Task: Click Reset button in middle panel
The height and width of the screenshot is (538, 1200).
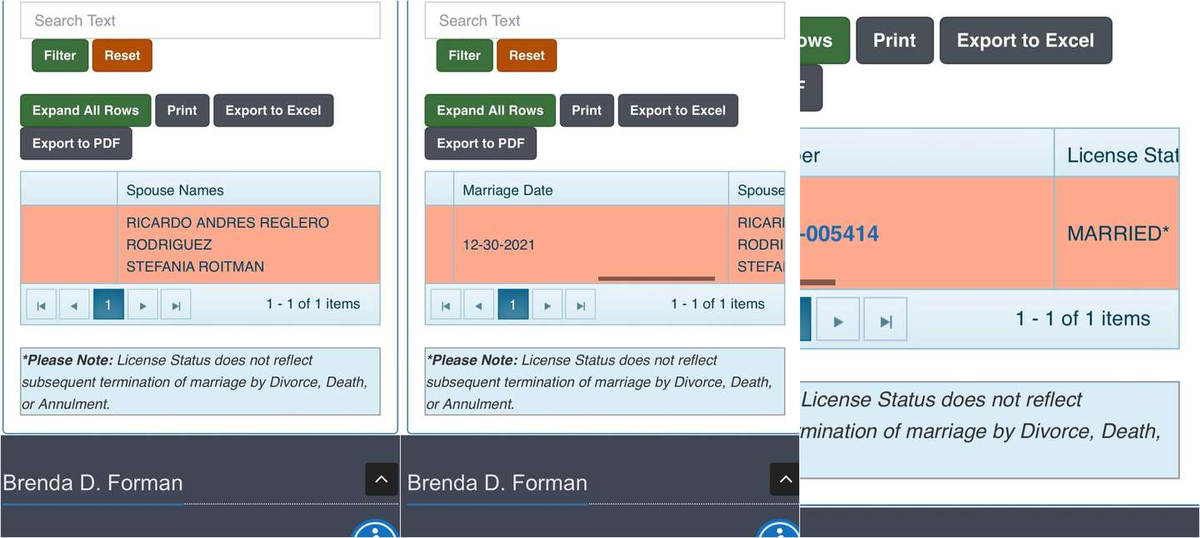Action: coord(527,55)
